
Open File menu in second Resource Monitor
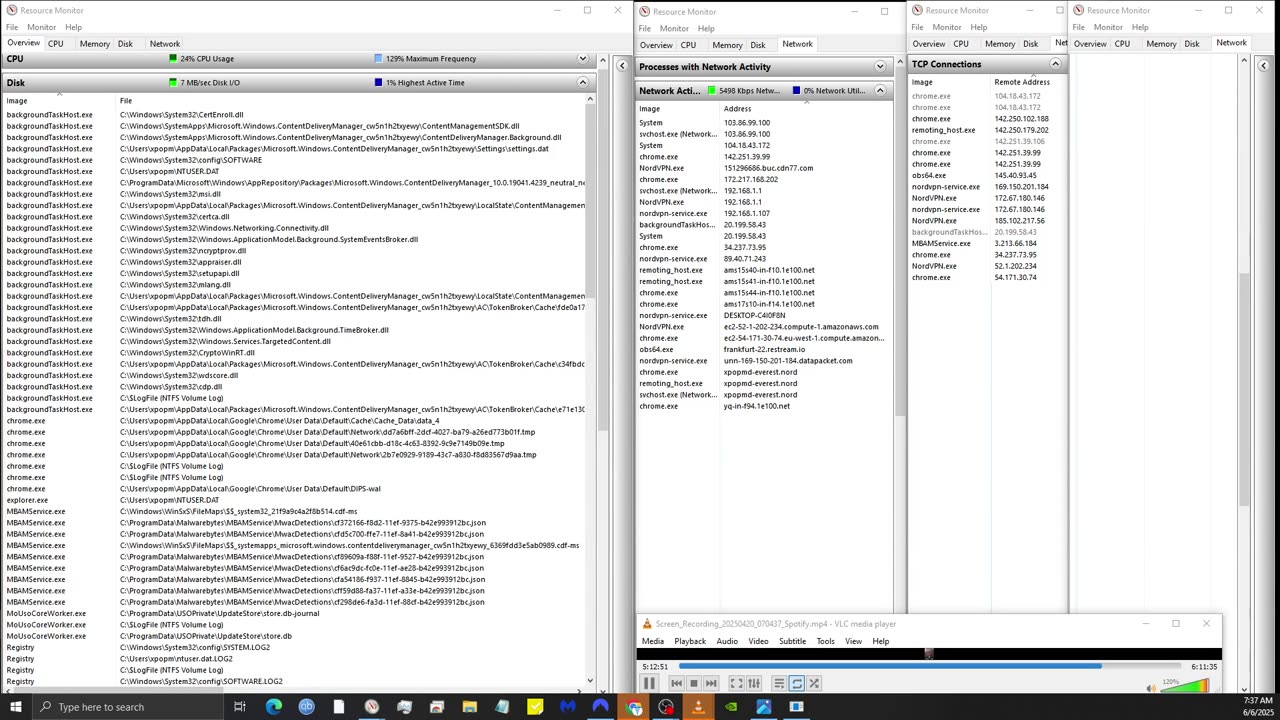click(645, 28)
